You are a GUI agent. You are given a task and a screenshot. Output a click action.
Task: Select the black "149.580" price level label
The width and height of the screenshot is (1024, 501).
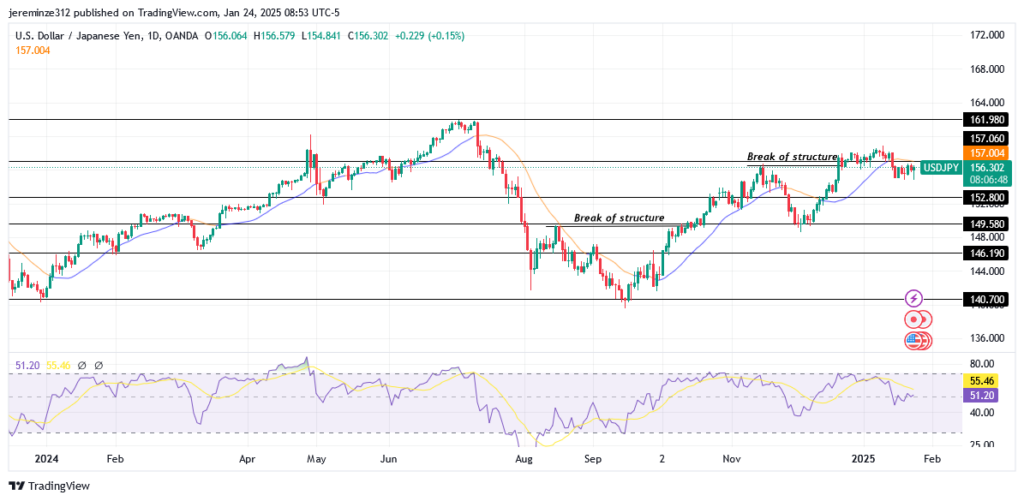(x=987, y=224)
